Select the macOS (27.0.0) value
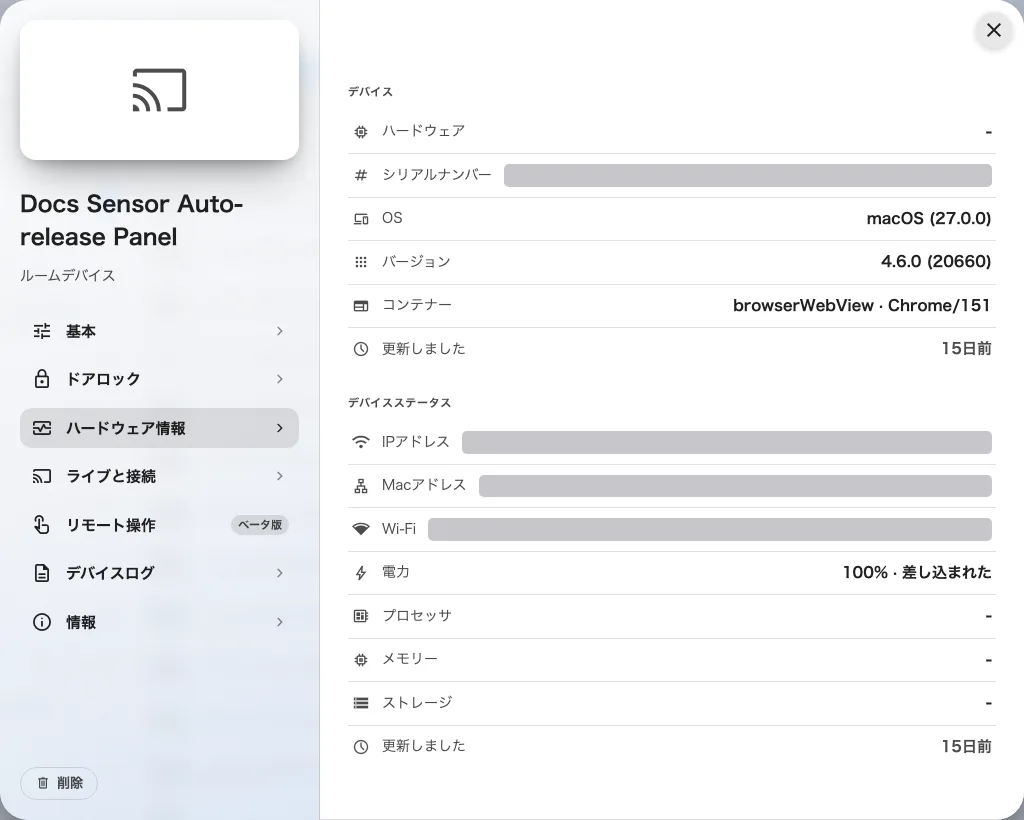Image resolution: width=1024 pixels, height=820 pixels. coord(929,219)
